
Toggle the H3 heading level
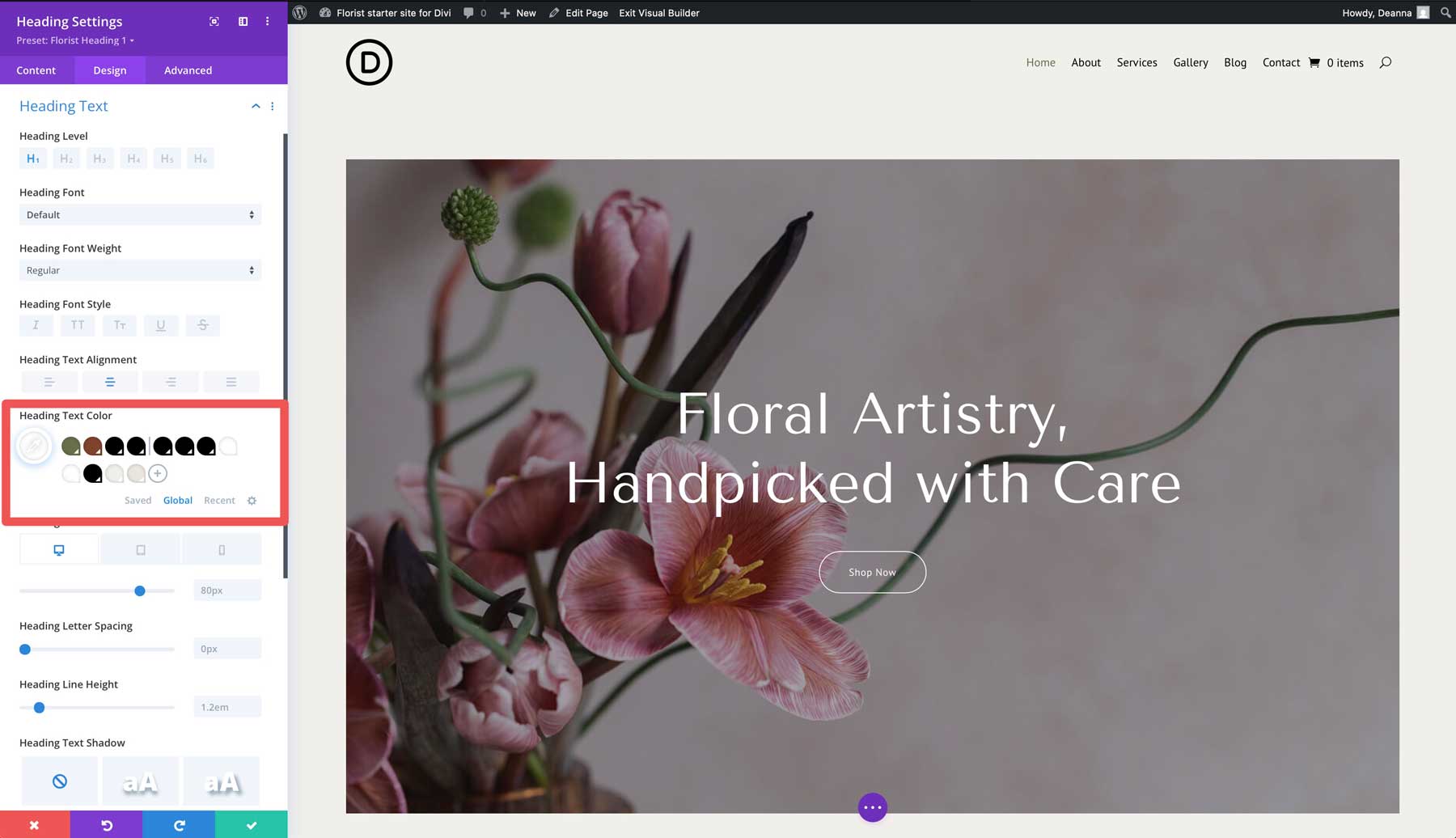tap(99, 159)
